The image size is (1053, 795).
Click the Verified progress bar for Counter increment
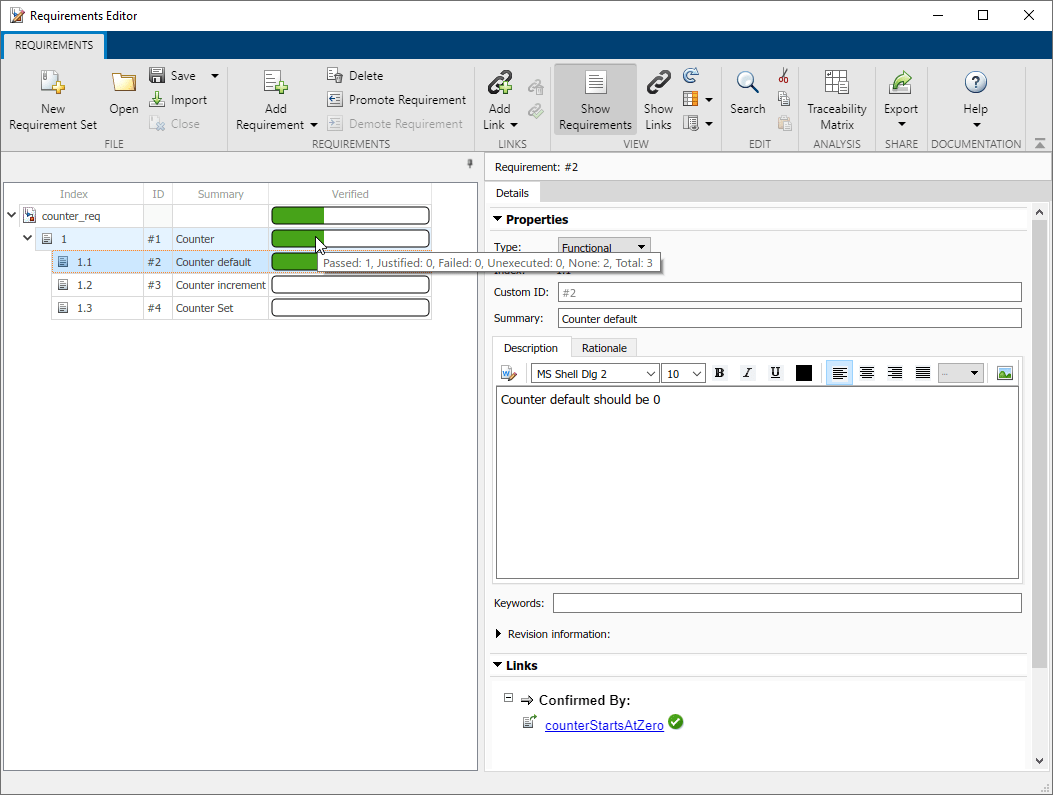[x=350, y=284]
